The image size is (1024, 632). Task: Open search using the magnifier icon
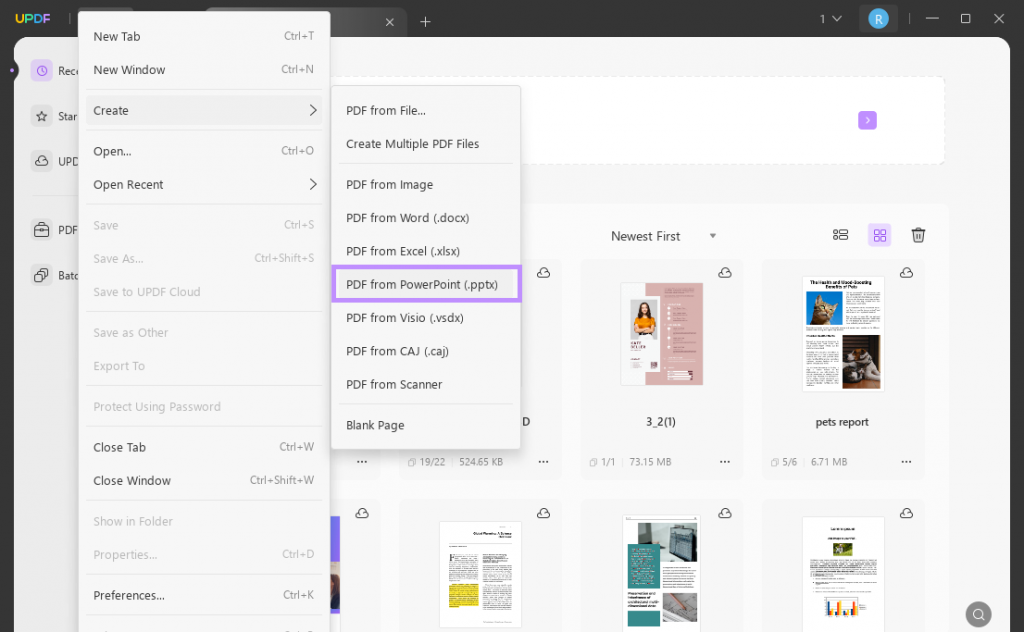(978, 613)
